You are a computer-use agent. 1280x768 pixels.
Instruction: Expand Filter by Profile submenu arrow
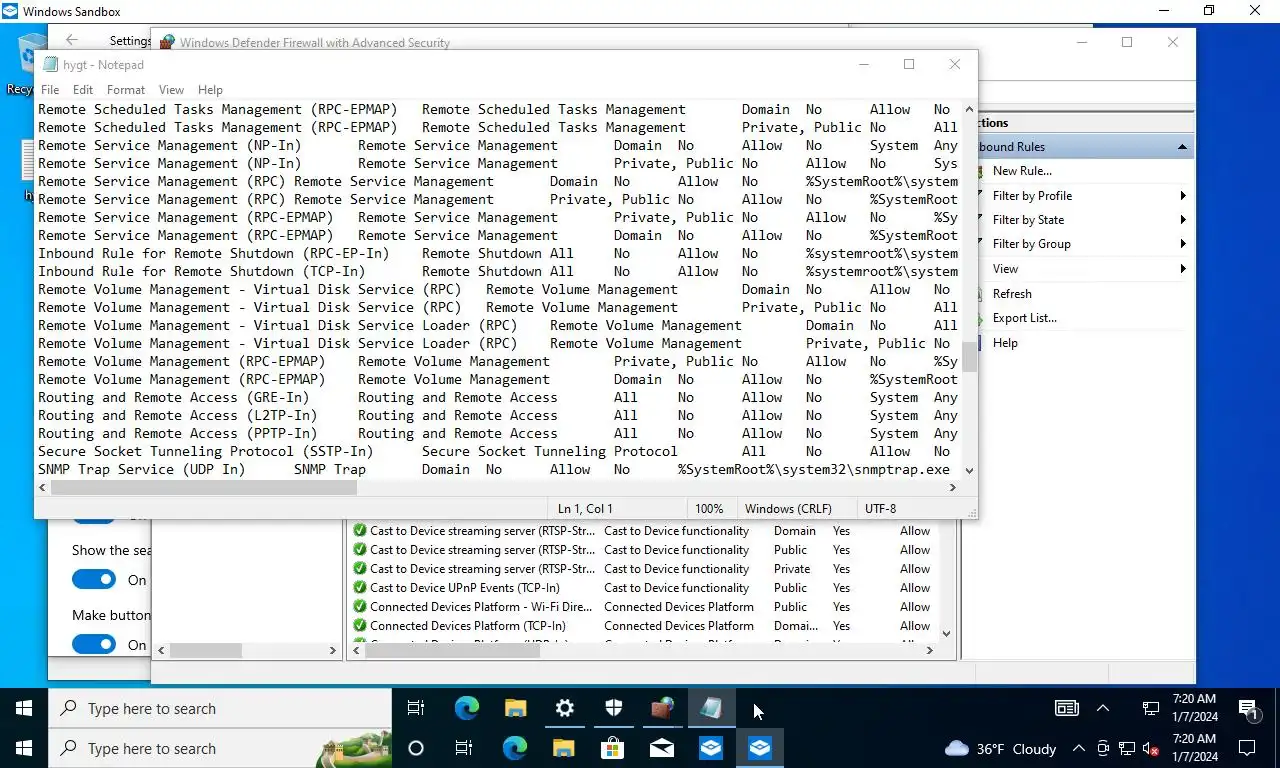coord(1183,196)
